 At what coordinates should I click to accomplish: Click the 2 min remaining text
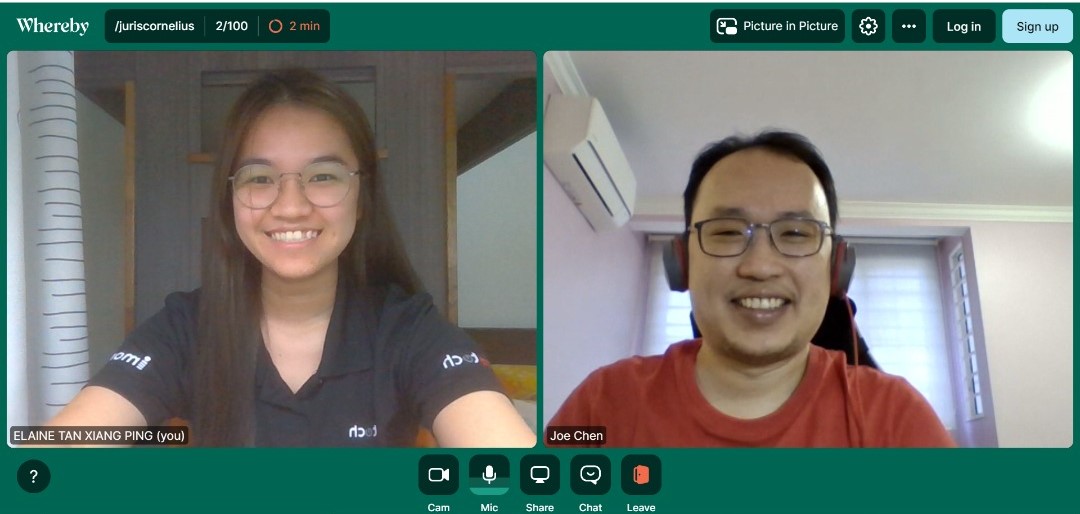[305, 26]
